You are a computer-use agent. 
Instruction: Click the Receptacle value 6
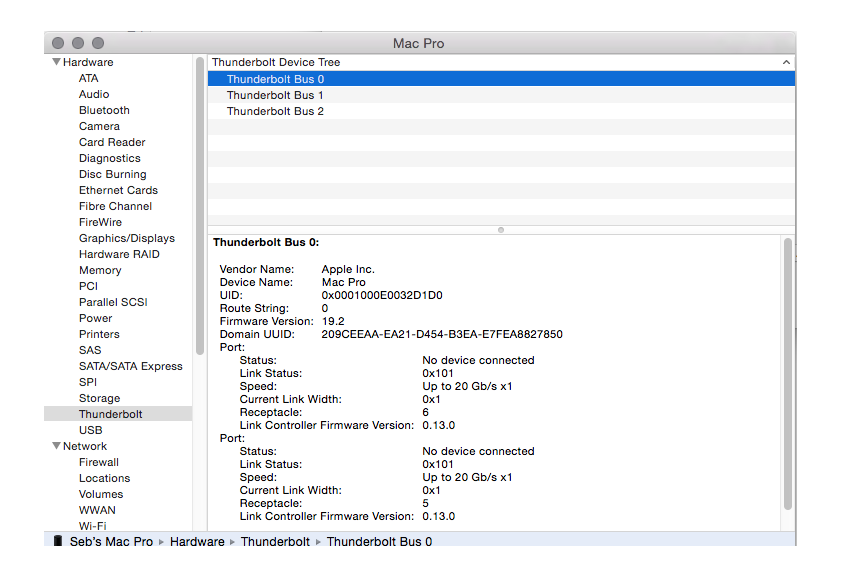426,412
